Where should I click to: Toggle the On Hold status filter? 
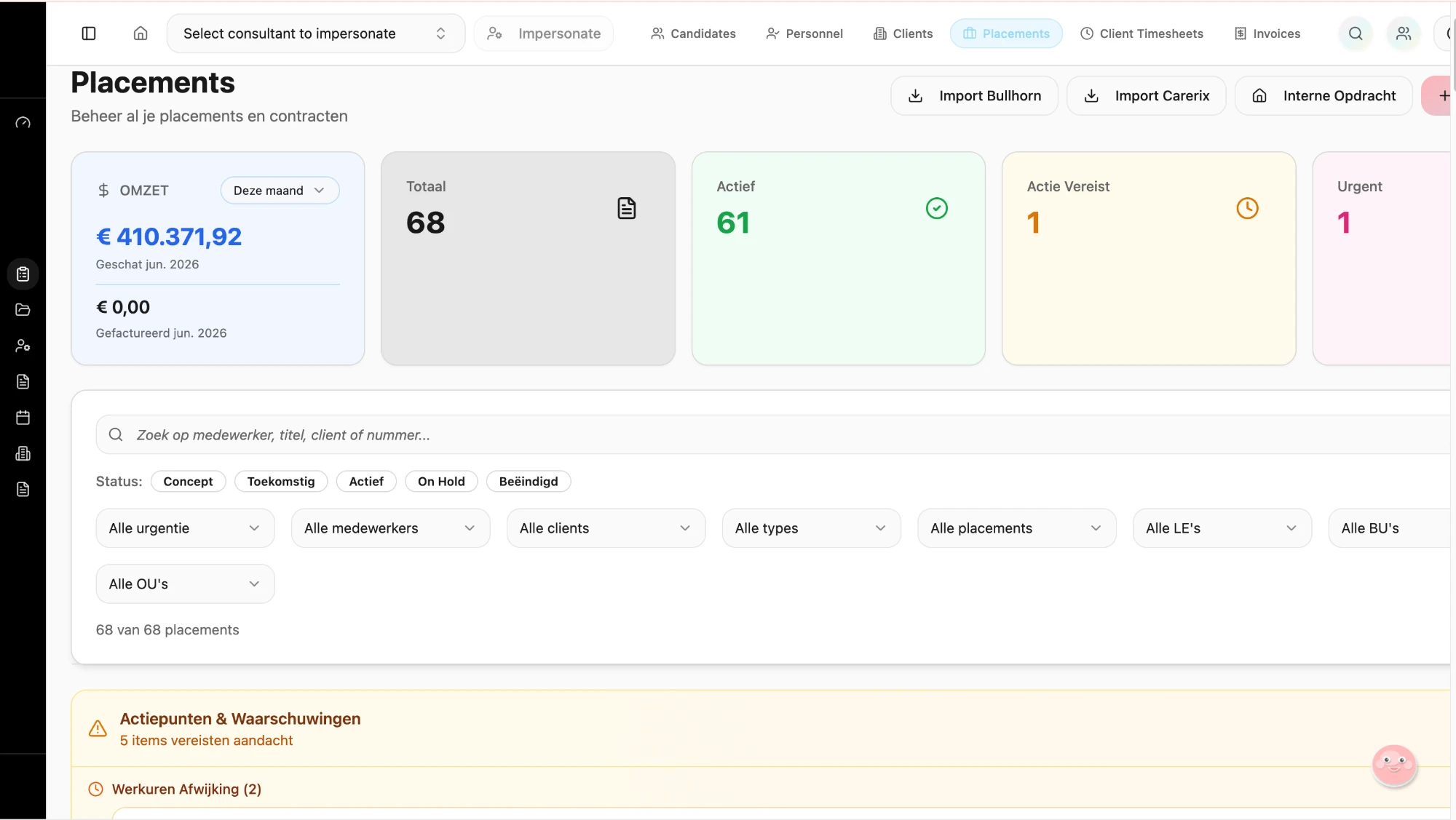[441, 482]
